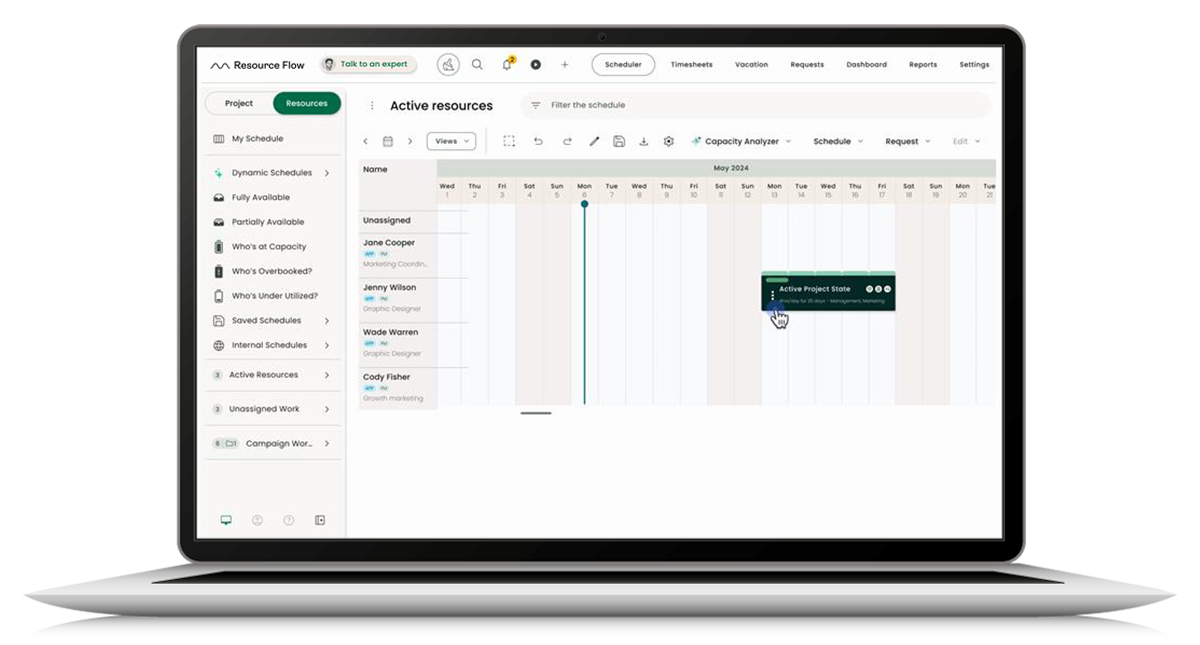This screenshot has width=1200, height=645.
Task: Open the Dashboard tab
Action: point(866,65)
